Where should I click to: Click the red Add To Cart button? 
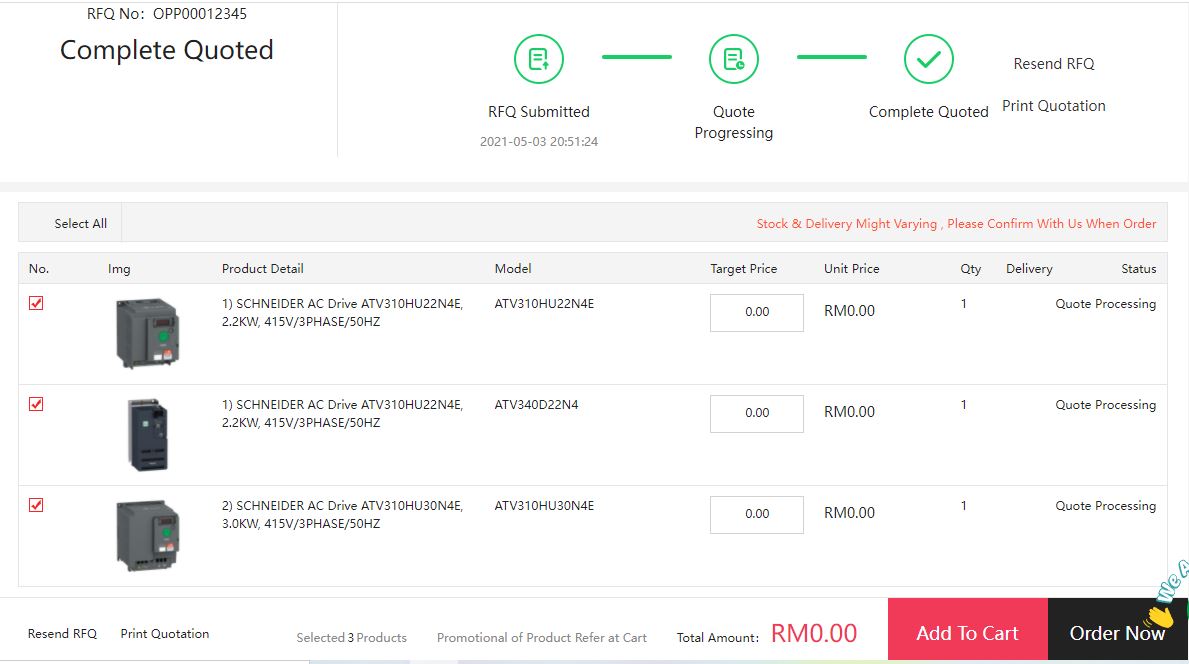coord(968,629)
